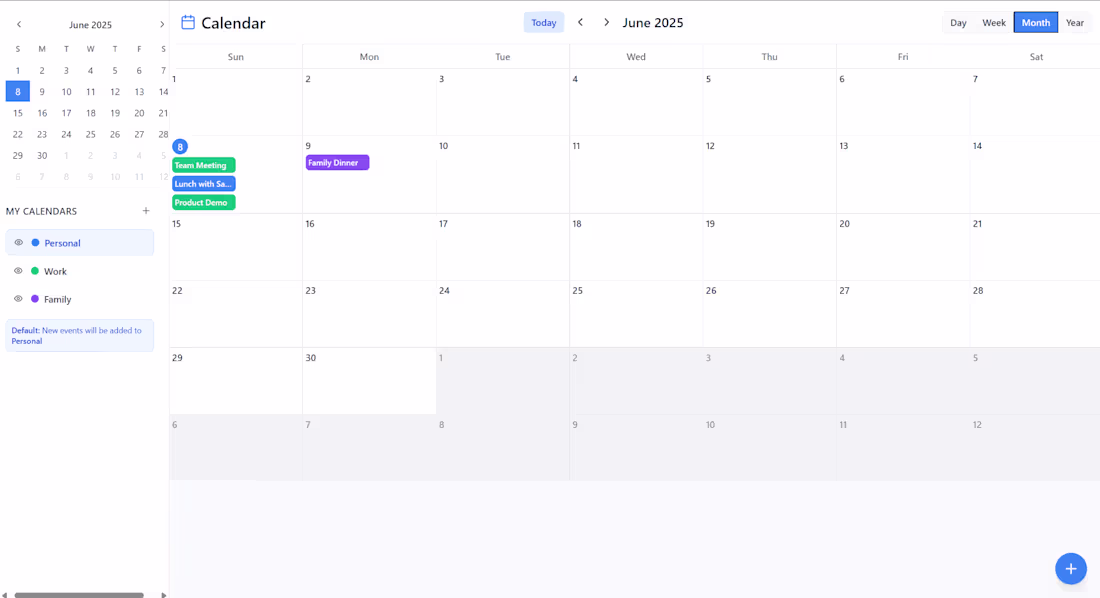Switch to Day view
This screenshot has height=598, width=1100.
958,21
